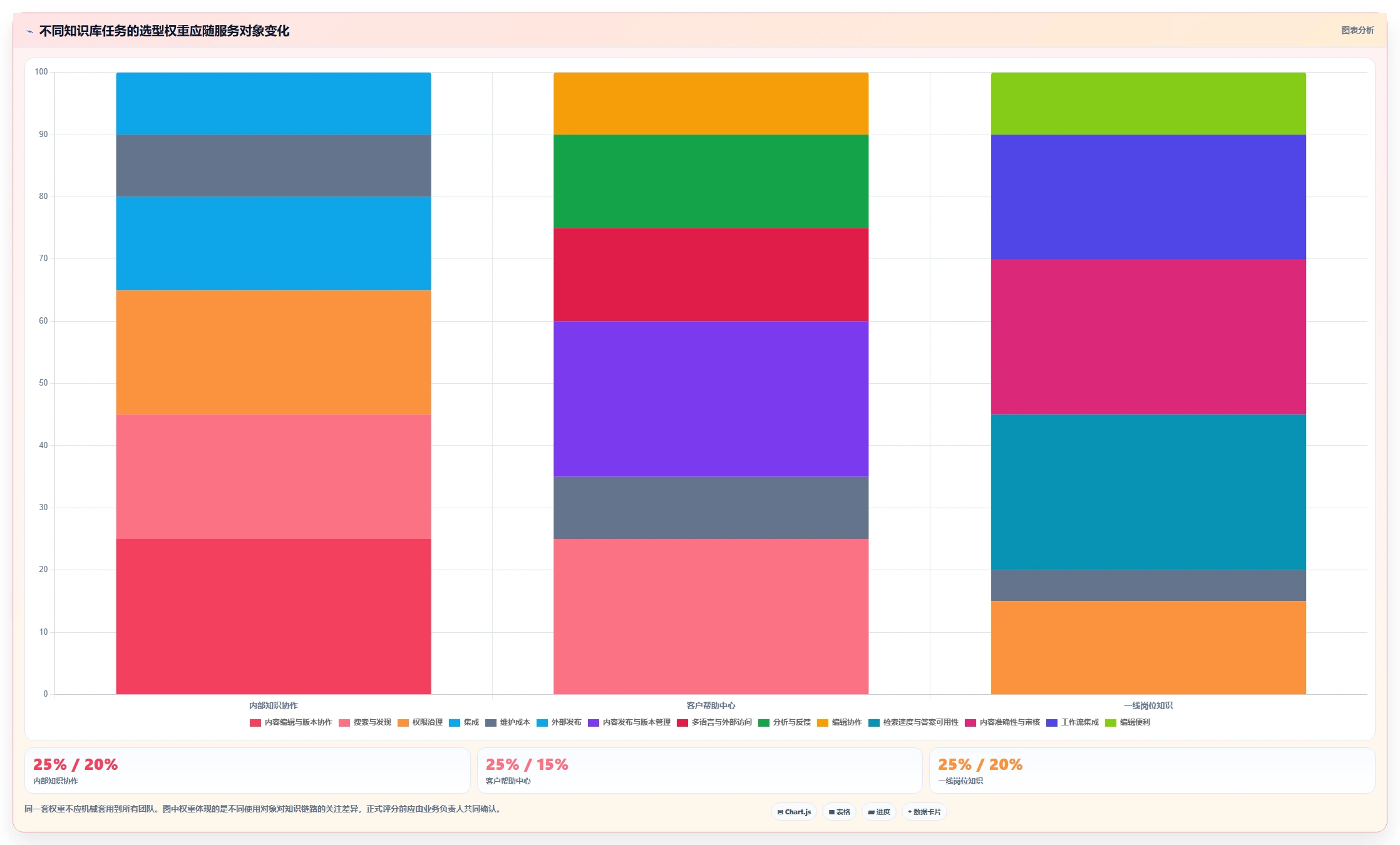Click the Chart.js tag chip
Viewport: 1400px width, 845px height.
(x=794, y=812)
